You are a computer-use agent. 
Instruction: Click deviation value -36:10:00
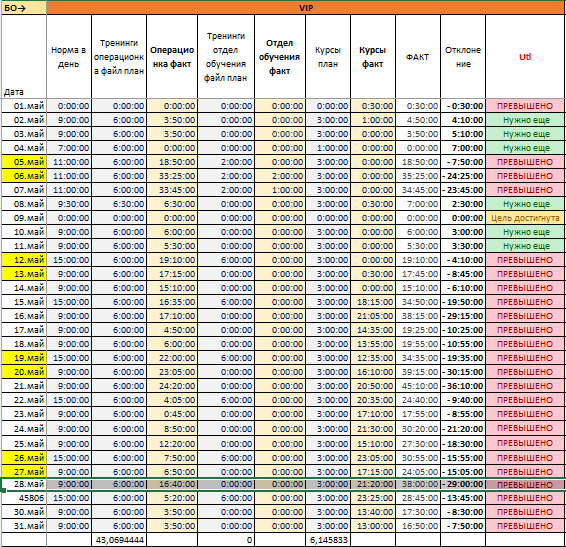point(463,386)
